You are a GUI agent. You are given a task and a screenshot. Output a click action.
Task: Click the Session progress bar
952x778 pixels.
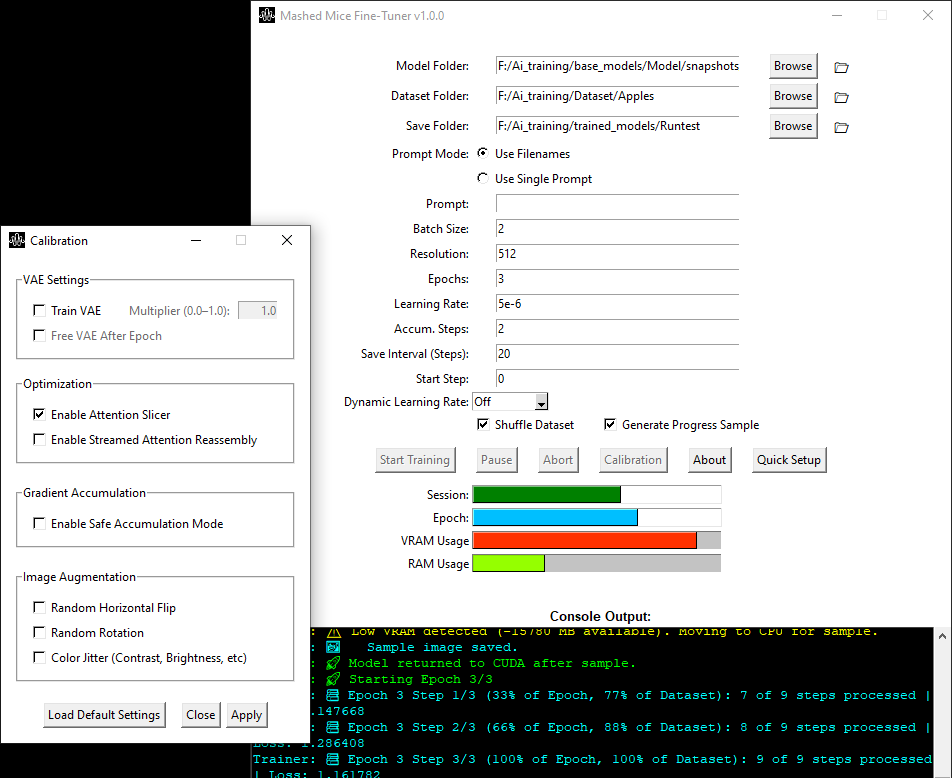tap(597, 494)
